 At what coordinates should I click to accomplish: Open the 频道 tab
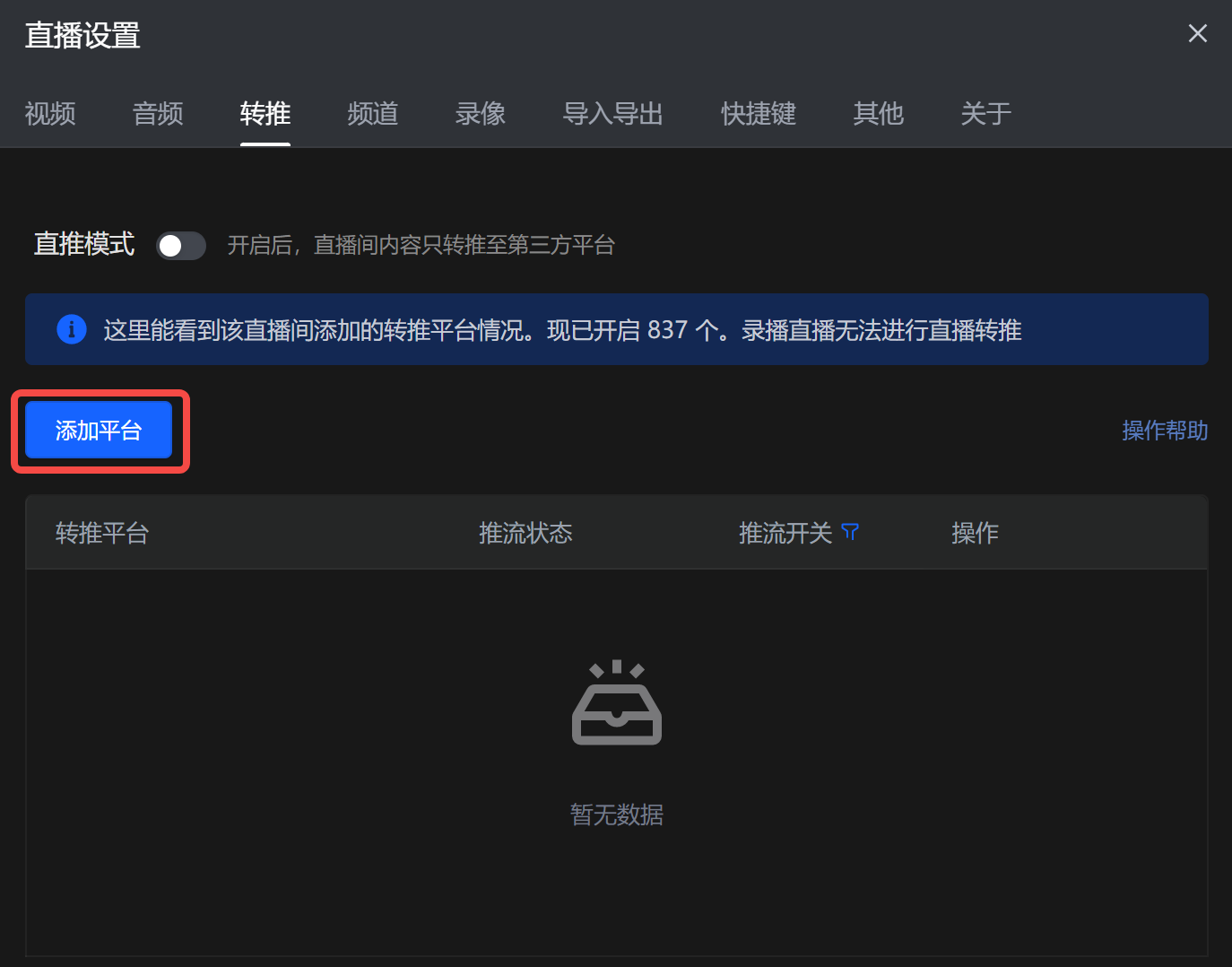coord(373,114)
